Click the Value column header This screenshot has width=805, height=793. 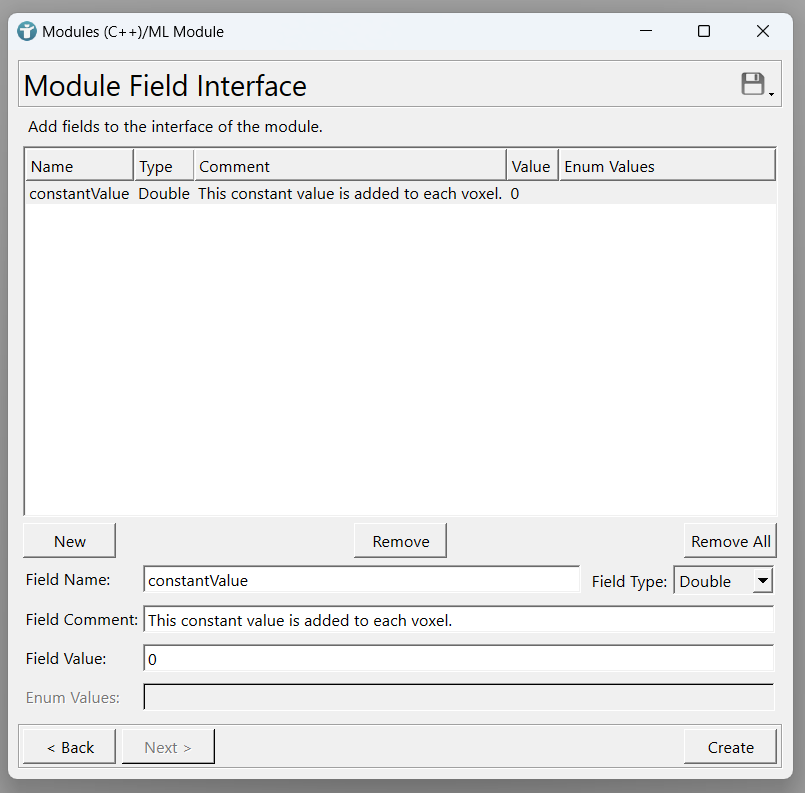[531, 166]
